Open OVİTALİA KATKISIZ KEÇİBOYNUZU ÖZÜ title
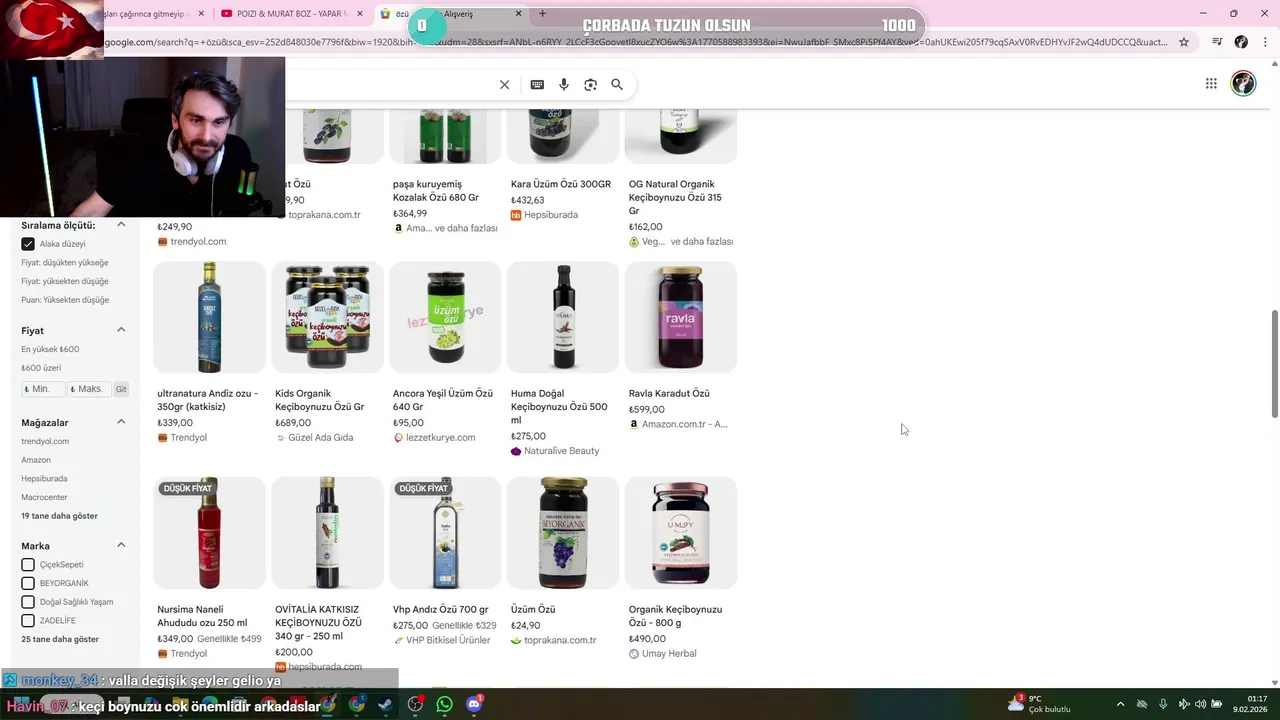1280x720 pixels. tap(318, 622)
